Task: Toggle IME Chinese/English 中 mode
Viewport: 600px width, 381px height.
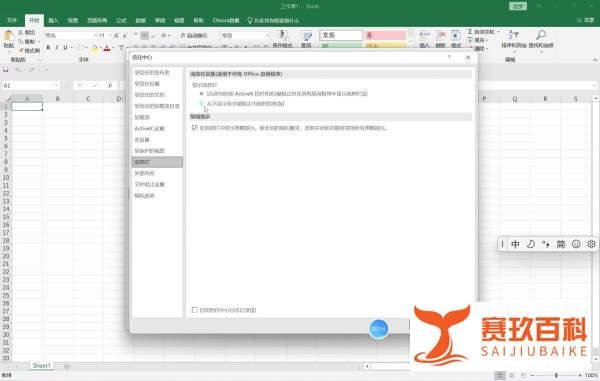Action: pyautogui.click(x=515, y=244)
